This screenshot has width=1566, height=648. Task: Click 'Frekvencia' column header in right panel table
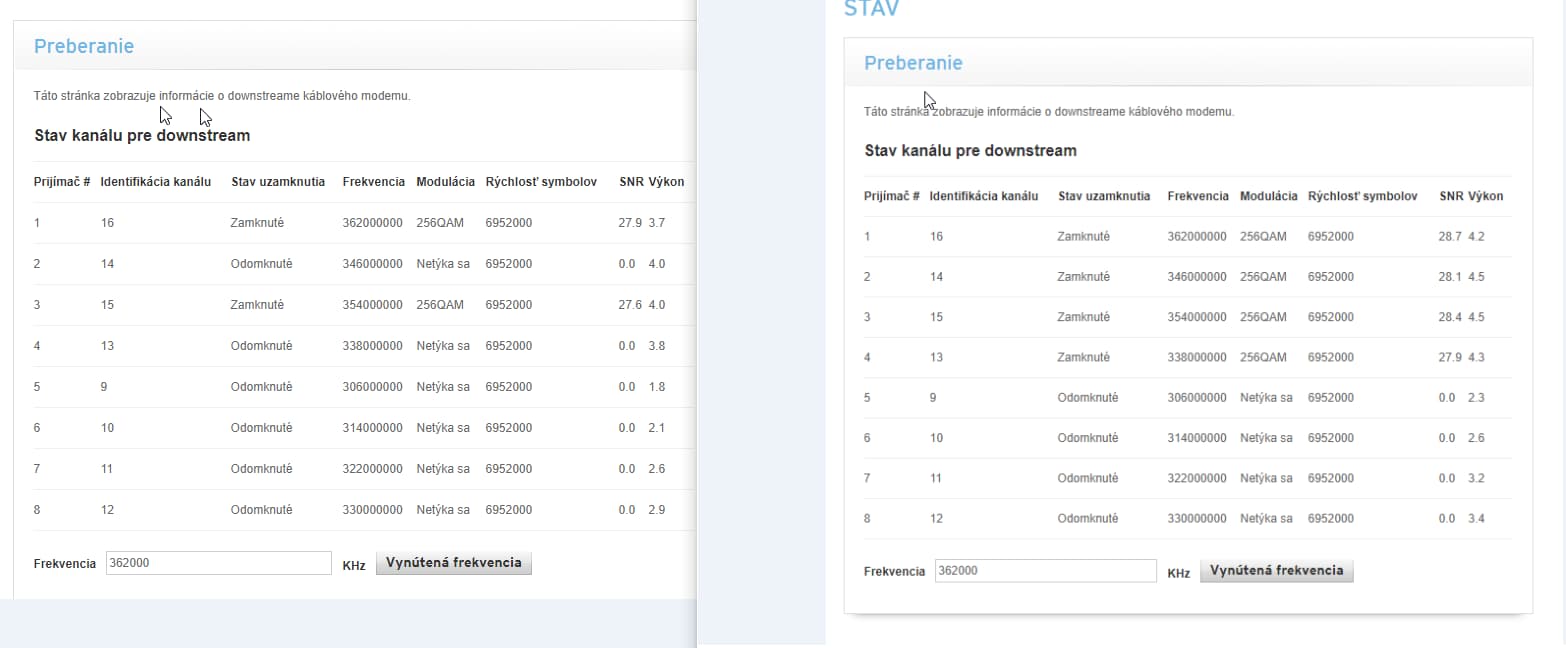click(1198, 197)
